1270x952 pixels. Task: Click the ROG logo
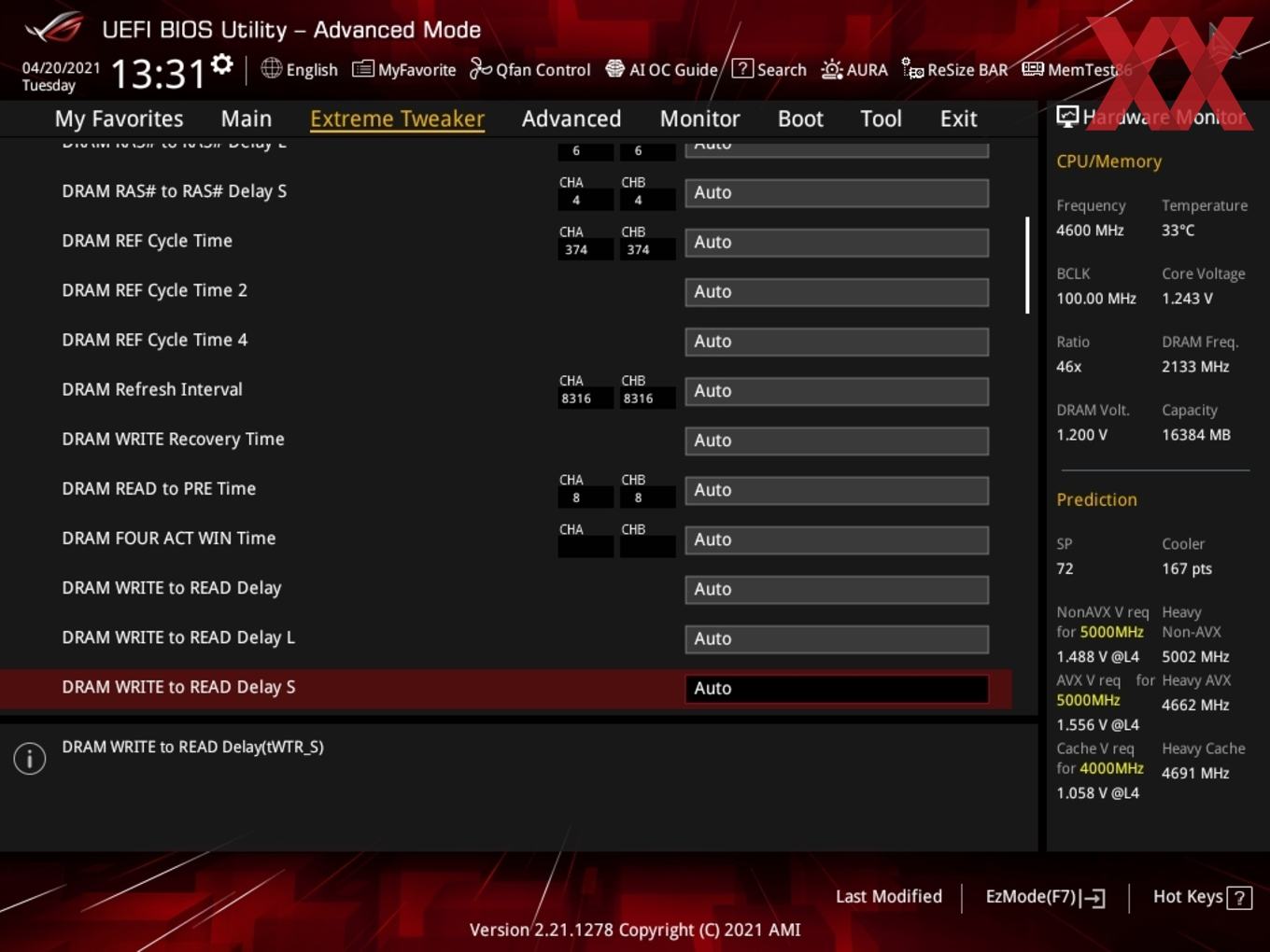(x=54, y=28)
